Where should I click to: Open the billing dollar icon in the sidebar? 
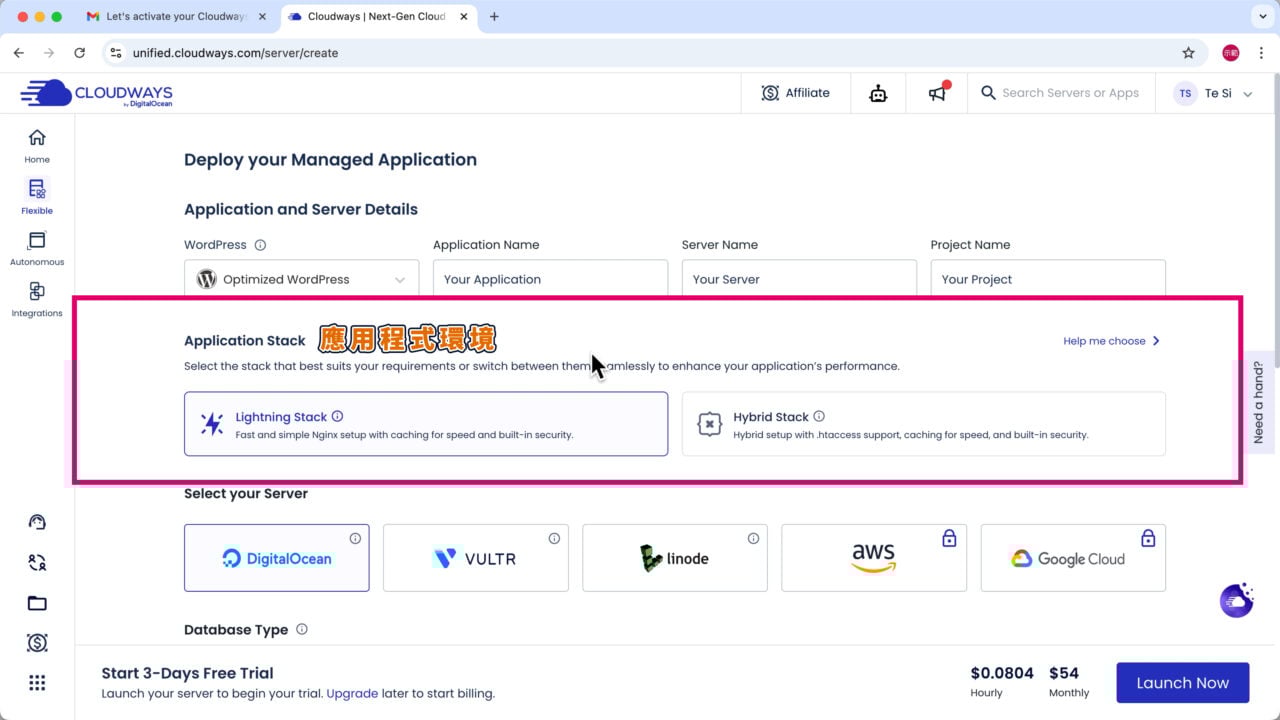(x=36, y=642)
